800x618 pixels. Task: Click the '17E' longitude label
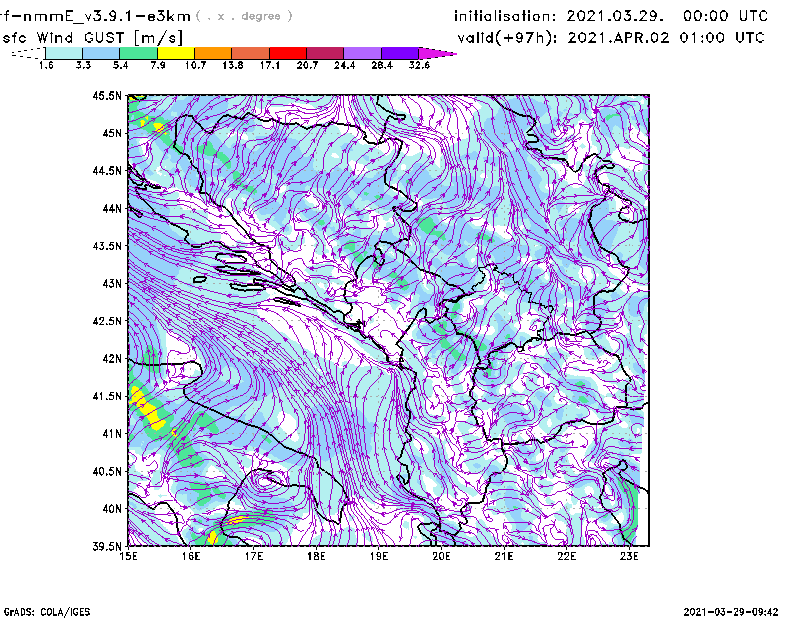tap(254, 556)
